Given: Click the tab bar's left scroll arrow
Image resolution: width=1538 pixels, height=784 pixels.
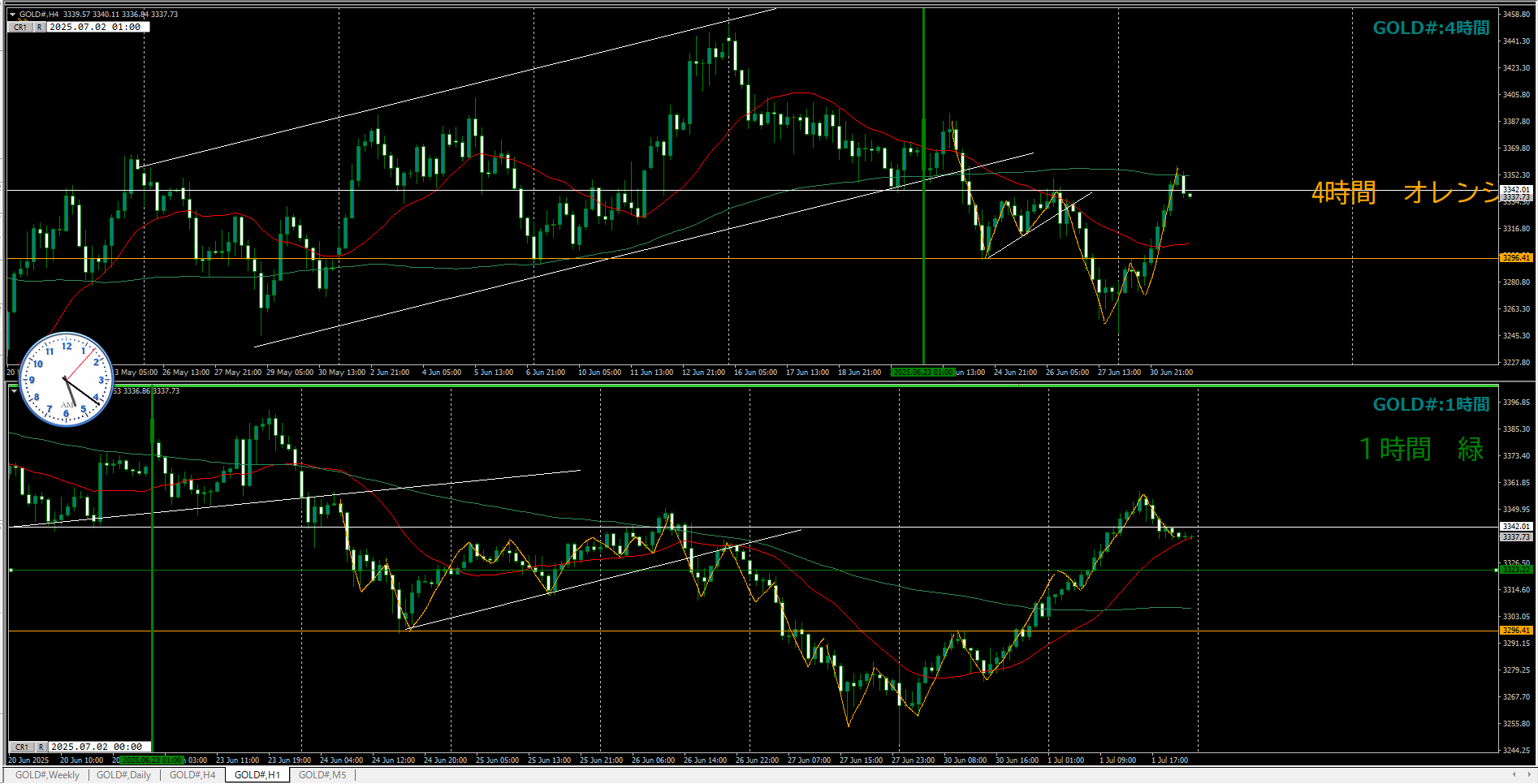Looking at the screenshot, I should (x=1514, y=775).
